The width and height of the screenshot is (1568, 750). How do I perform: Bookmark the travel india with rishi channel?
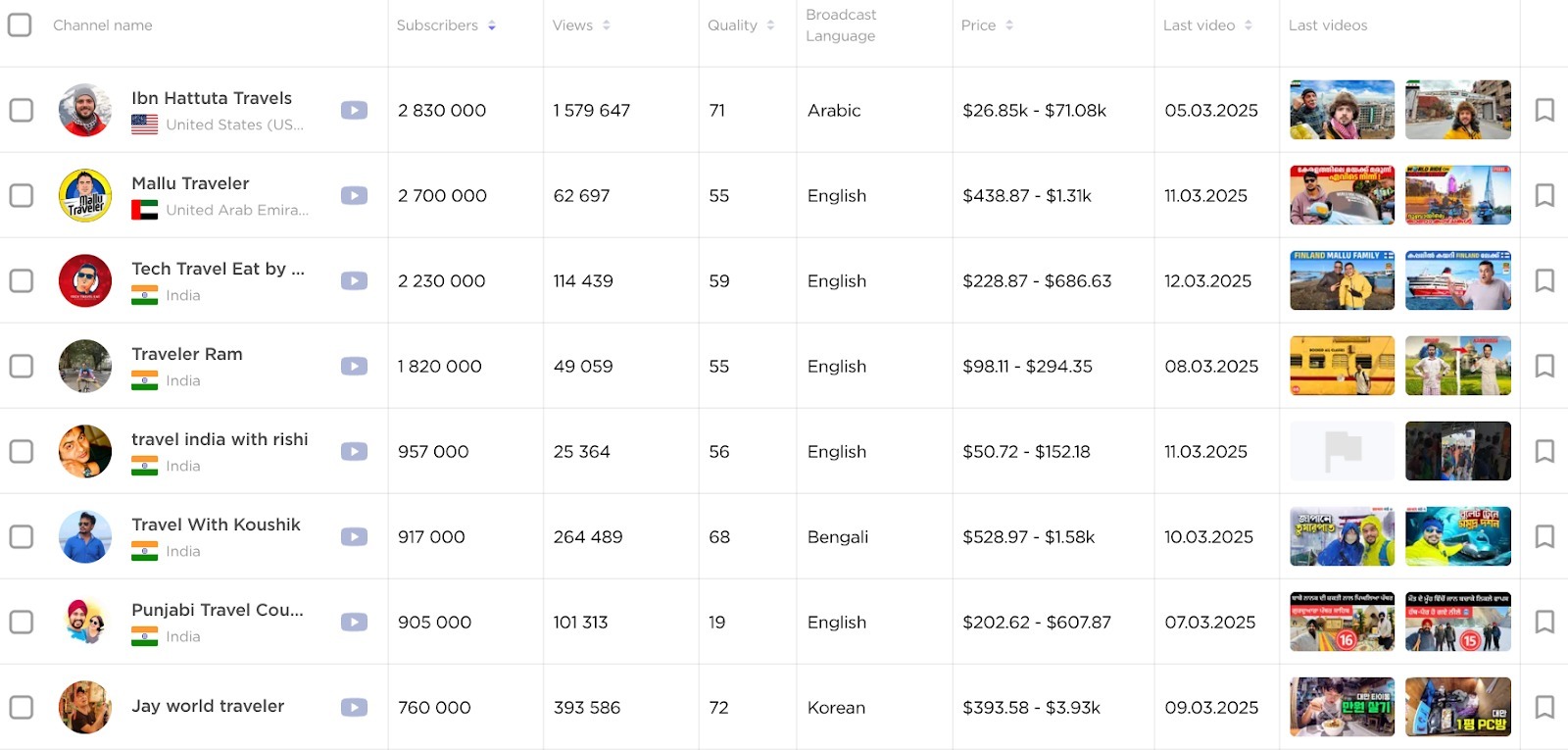coord(1543,451)
